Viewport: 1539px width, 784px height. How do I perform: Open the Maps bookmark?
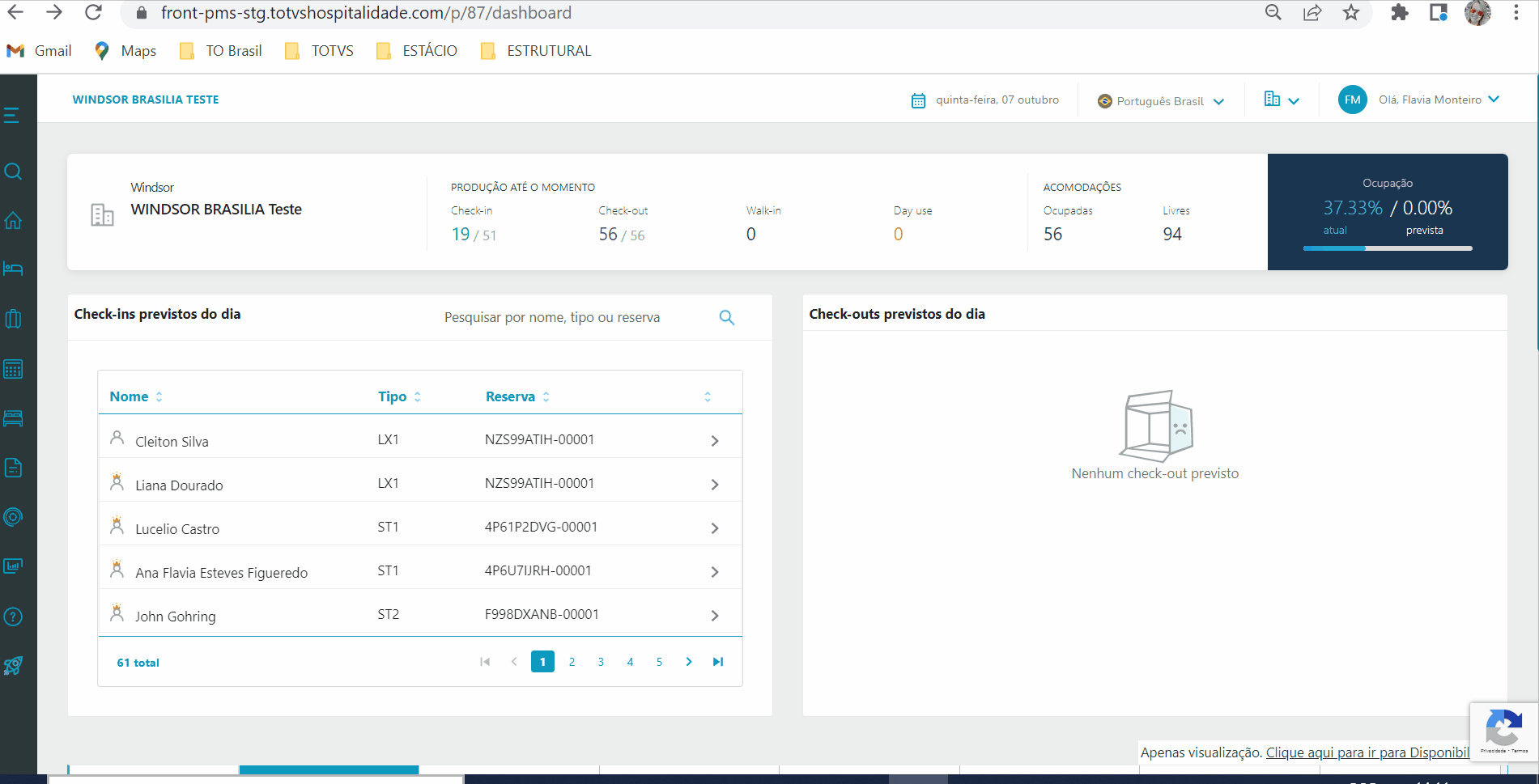125,51
